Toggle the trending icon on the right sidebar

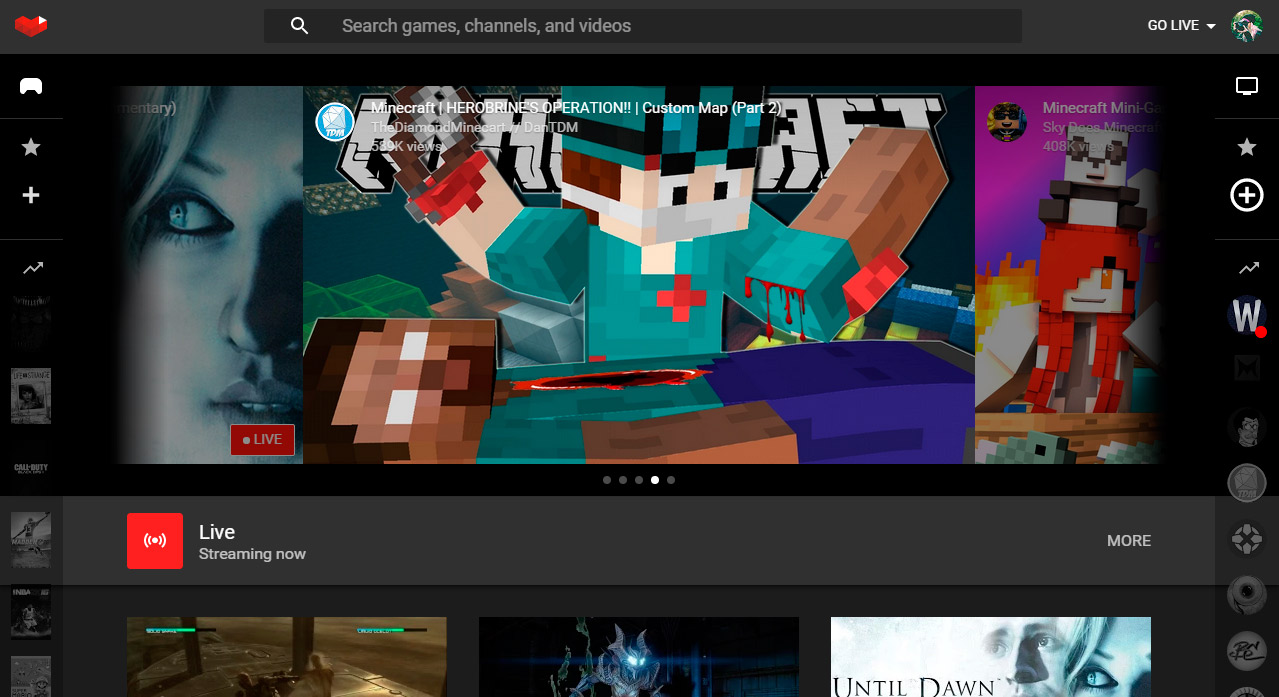click(x=1246, y=267)
